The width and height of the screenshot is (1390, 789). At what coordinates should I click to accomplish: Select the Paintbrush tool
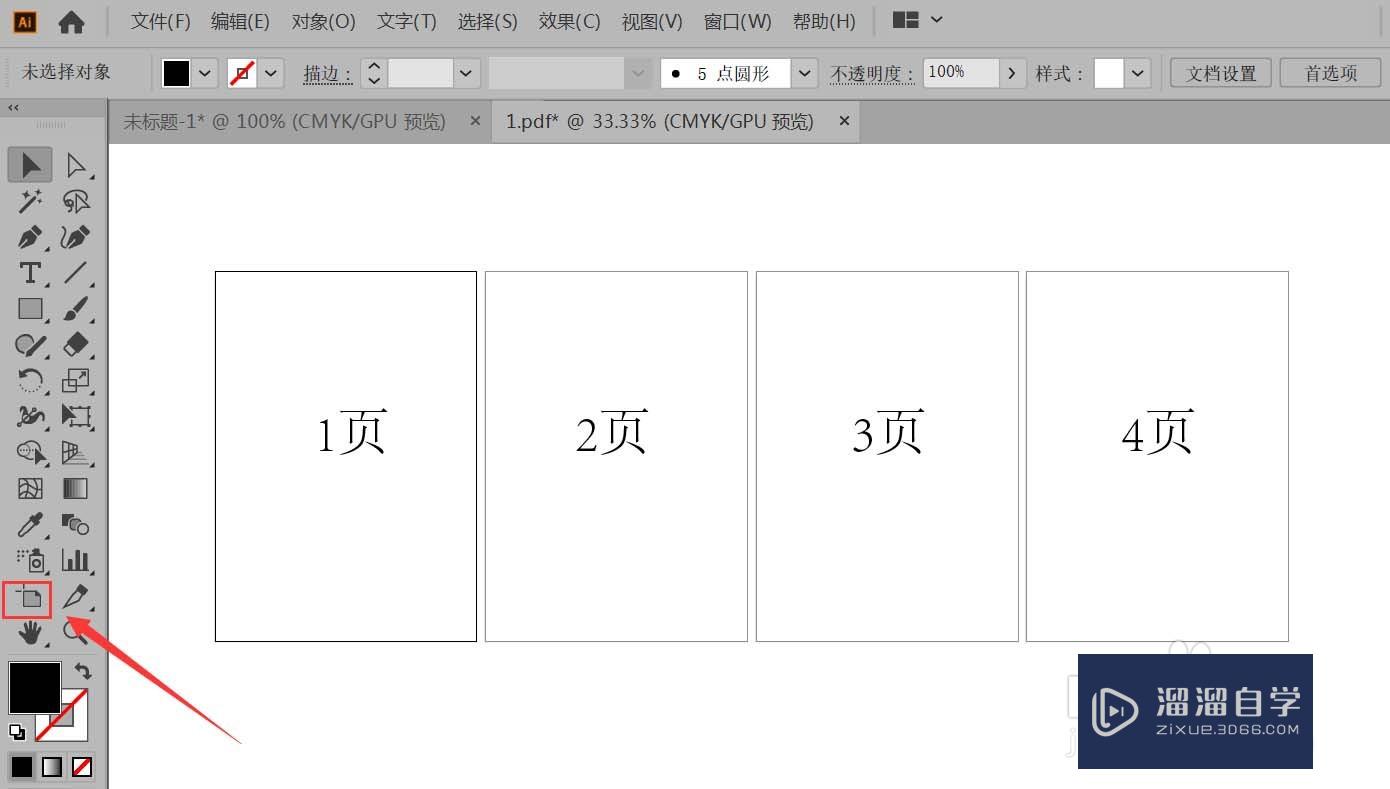(76, 309)
